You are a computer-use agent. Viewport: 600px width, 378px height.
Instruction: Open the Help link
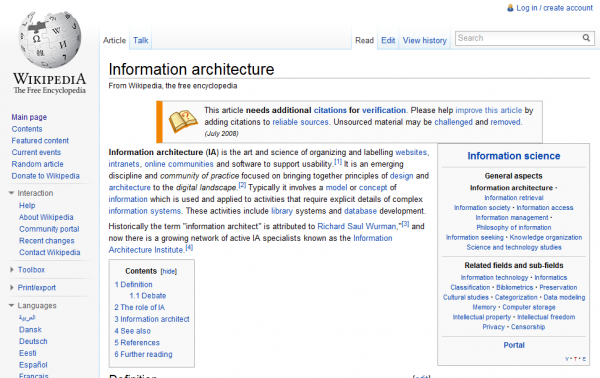point(27,205)
